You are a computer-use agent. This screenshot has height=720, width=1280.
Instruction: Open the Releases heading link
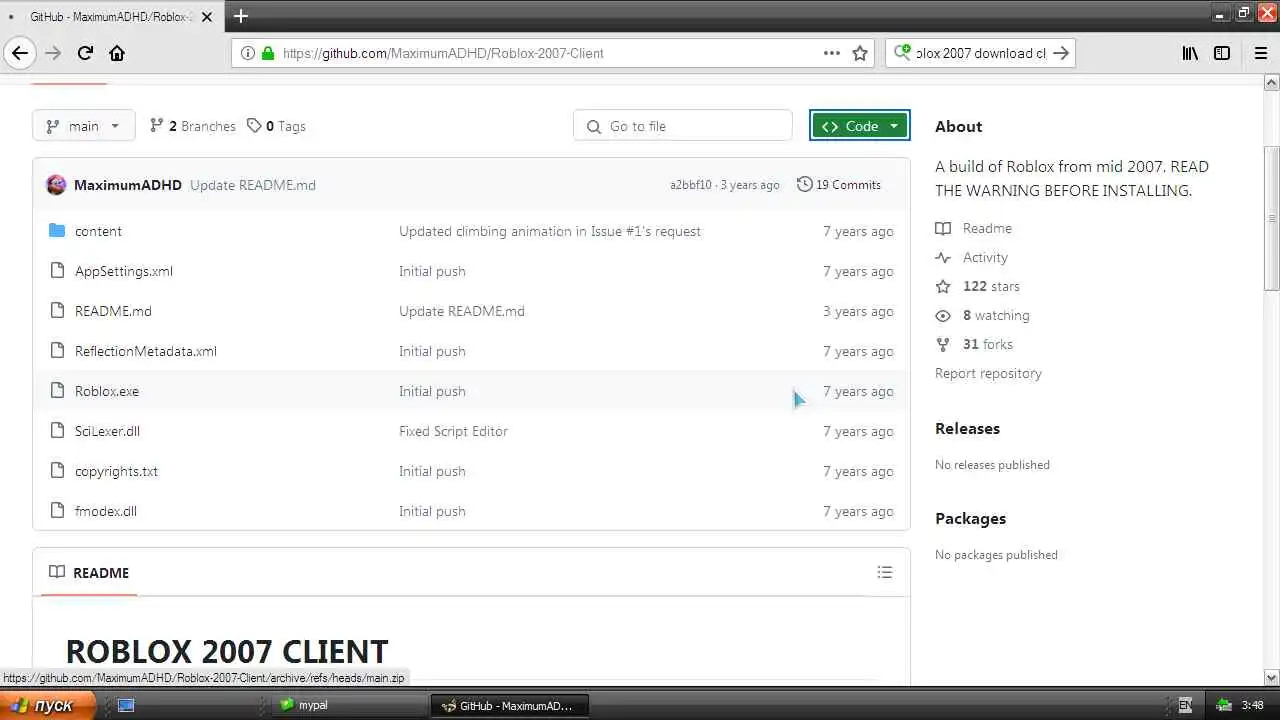(x=967, y=428)
